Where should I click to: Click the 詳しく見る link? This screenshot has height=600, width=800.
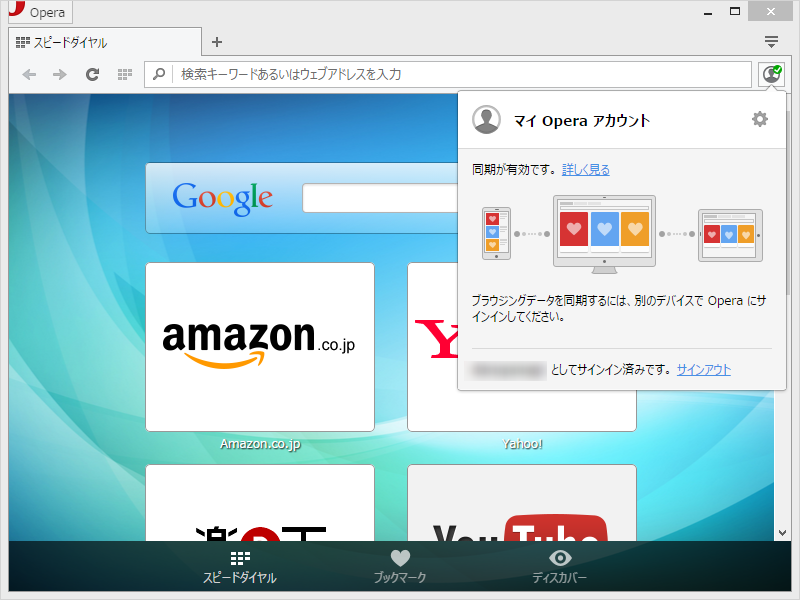tap(585, 167)
